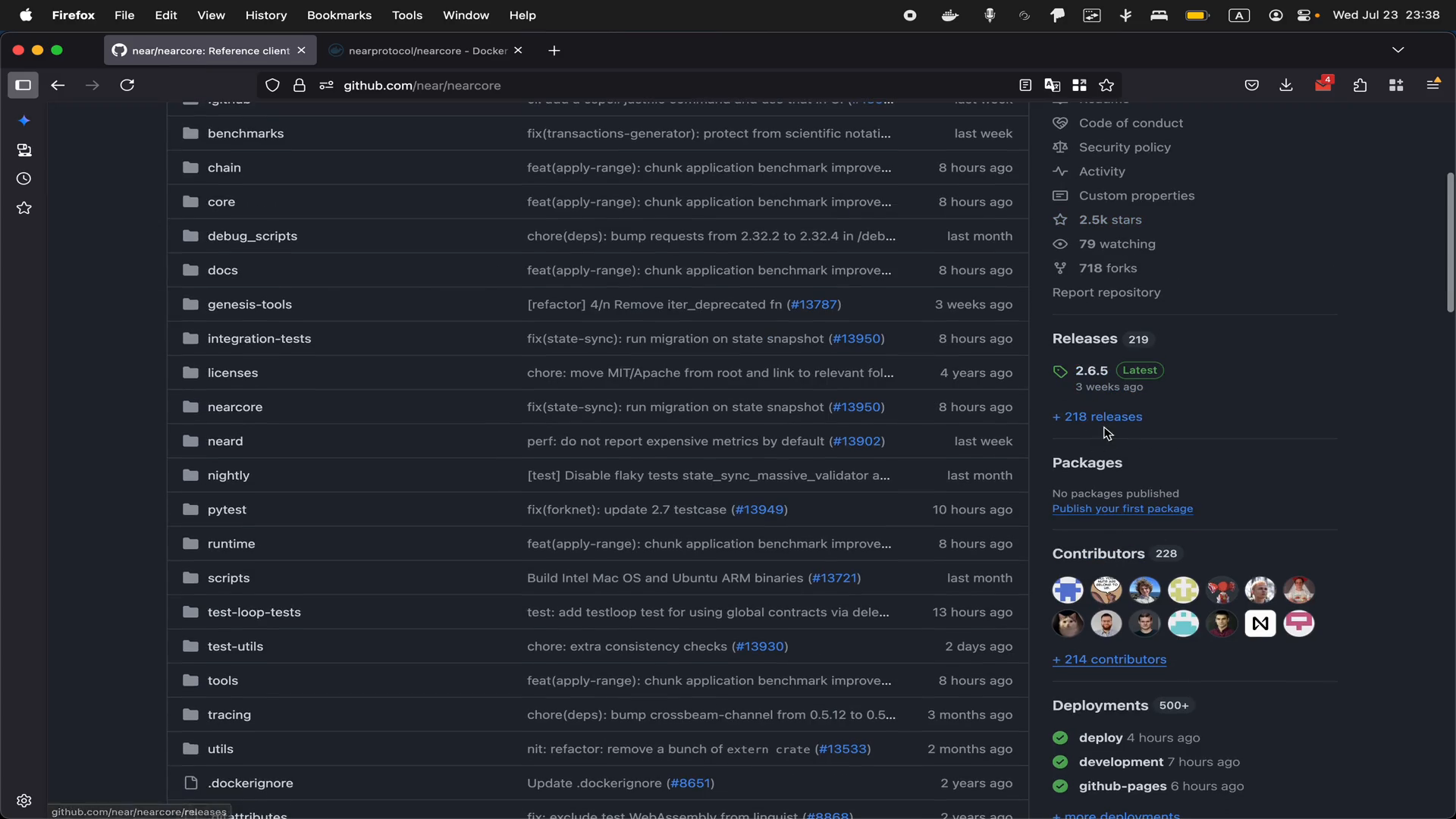The image size is (1456, 819).
Task: Check the battery indicator in the menu bar
Action: (x=1197, y=15)
